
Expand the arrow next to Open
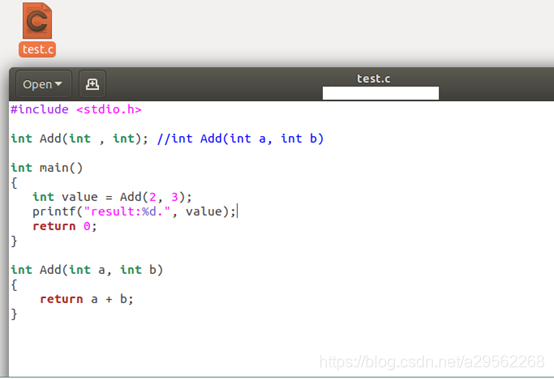click(58, 84)
